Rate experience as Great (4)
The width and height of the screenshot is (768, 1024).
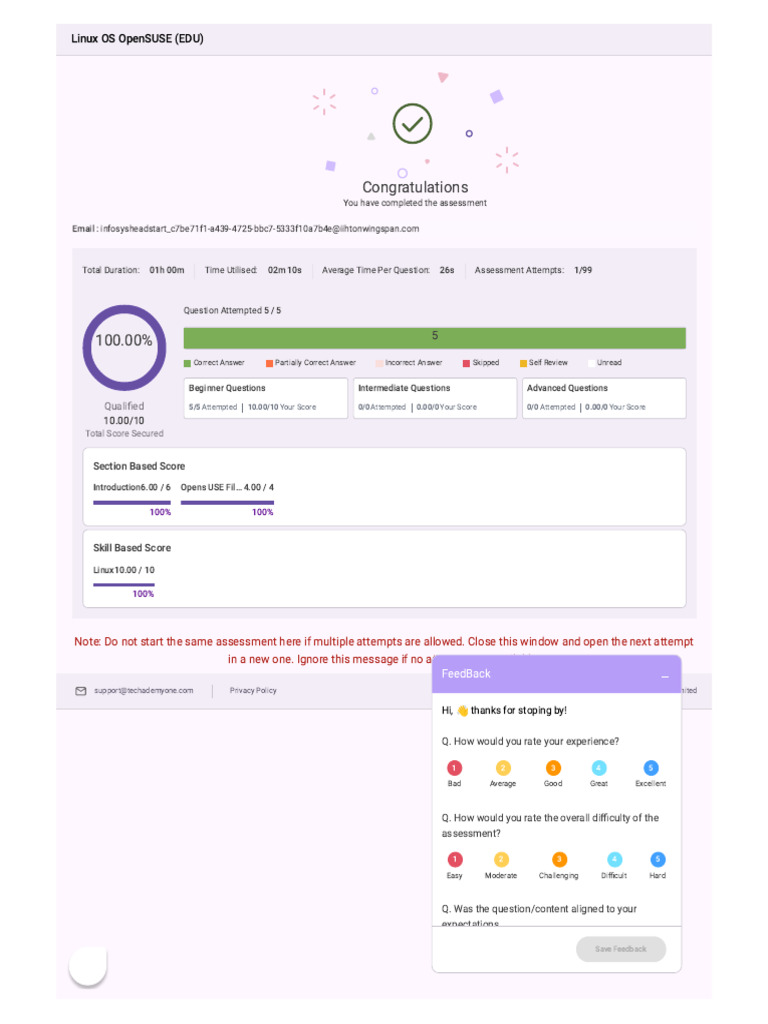(599, 768)
